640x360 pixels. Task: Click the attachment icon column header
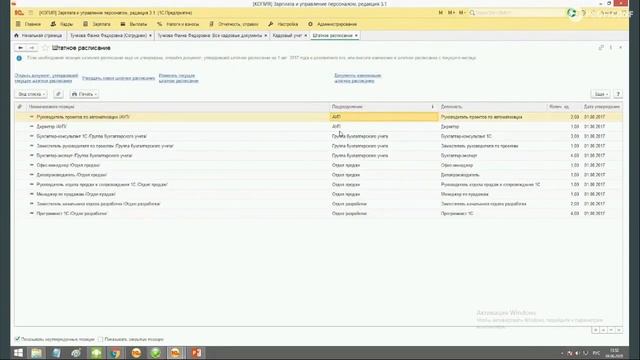point(20,107)
